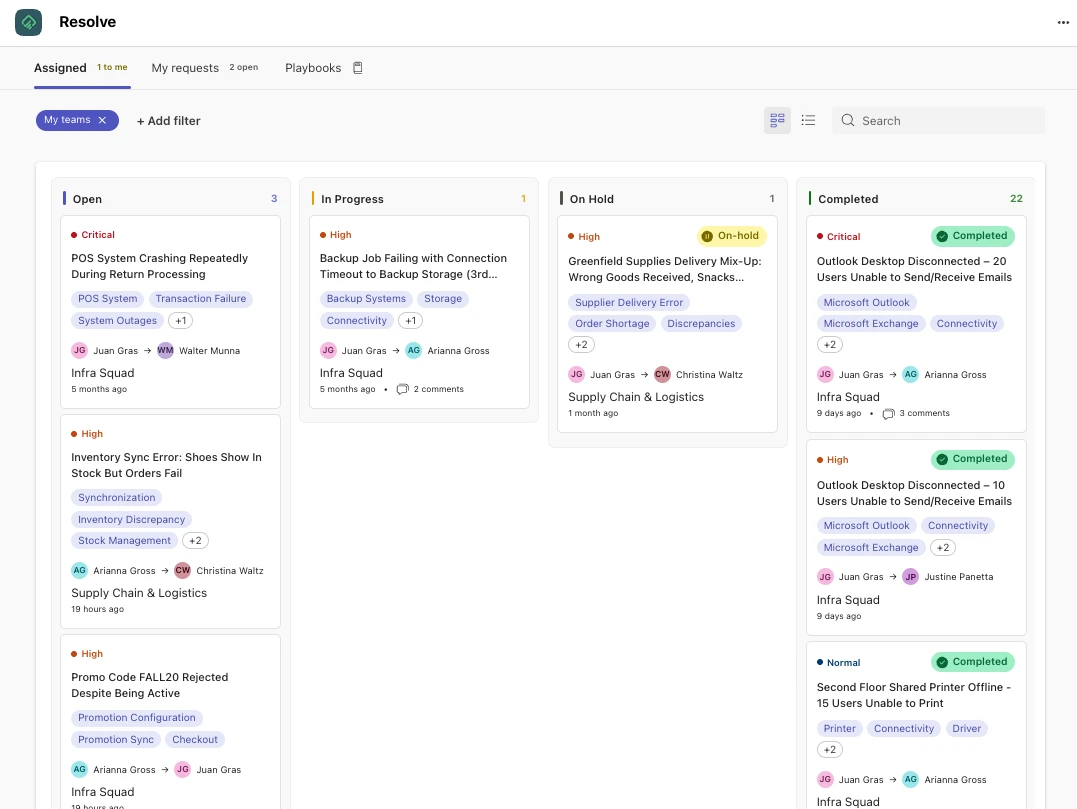Click Juan Gras avatar on Greenfield Supplies card

[x=576, y=374]
